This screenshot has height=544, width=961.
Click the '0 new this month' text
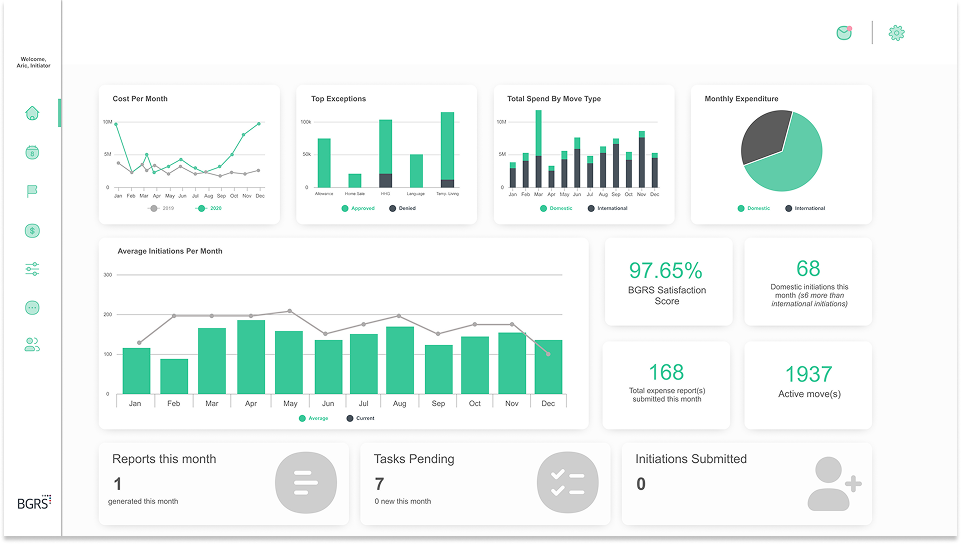403,501
